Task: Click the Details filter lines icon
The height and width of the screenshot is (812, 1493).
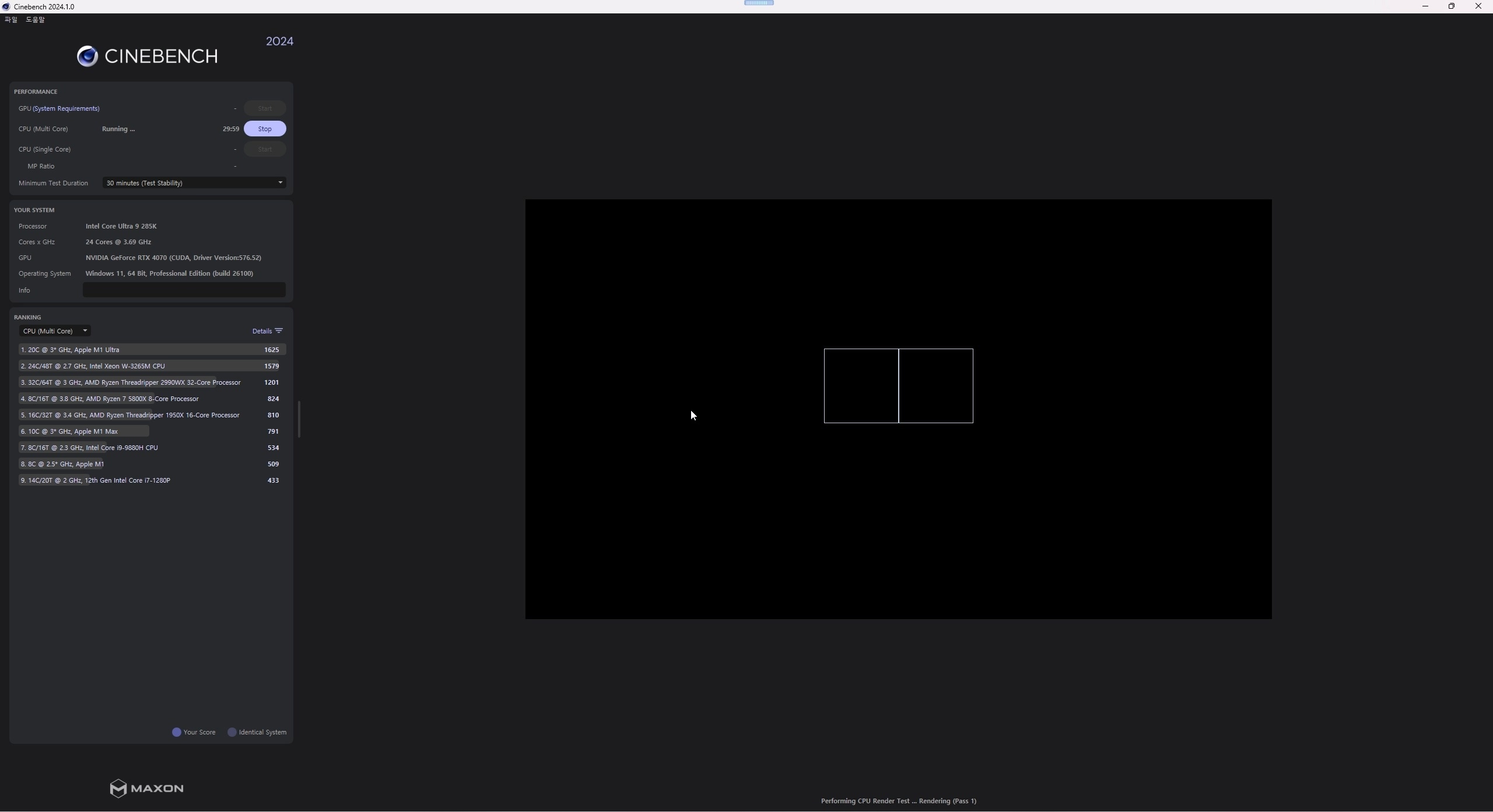Action: [279, 331]
